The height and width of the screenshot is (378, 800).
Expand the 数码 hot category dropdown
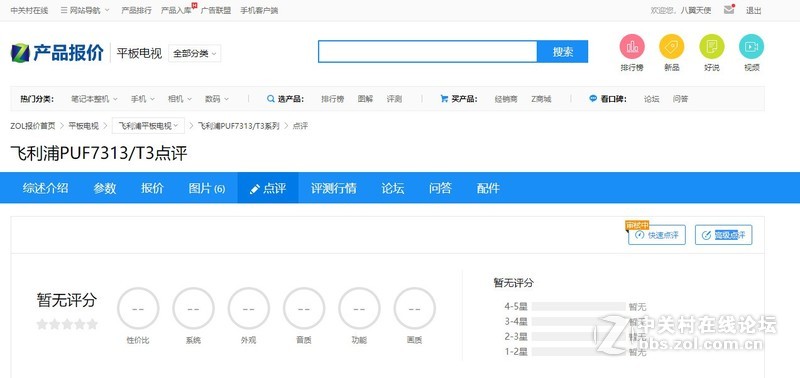click(x=217, y=99)
